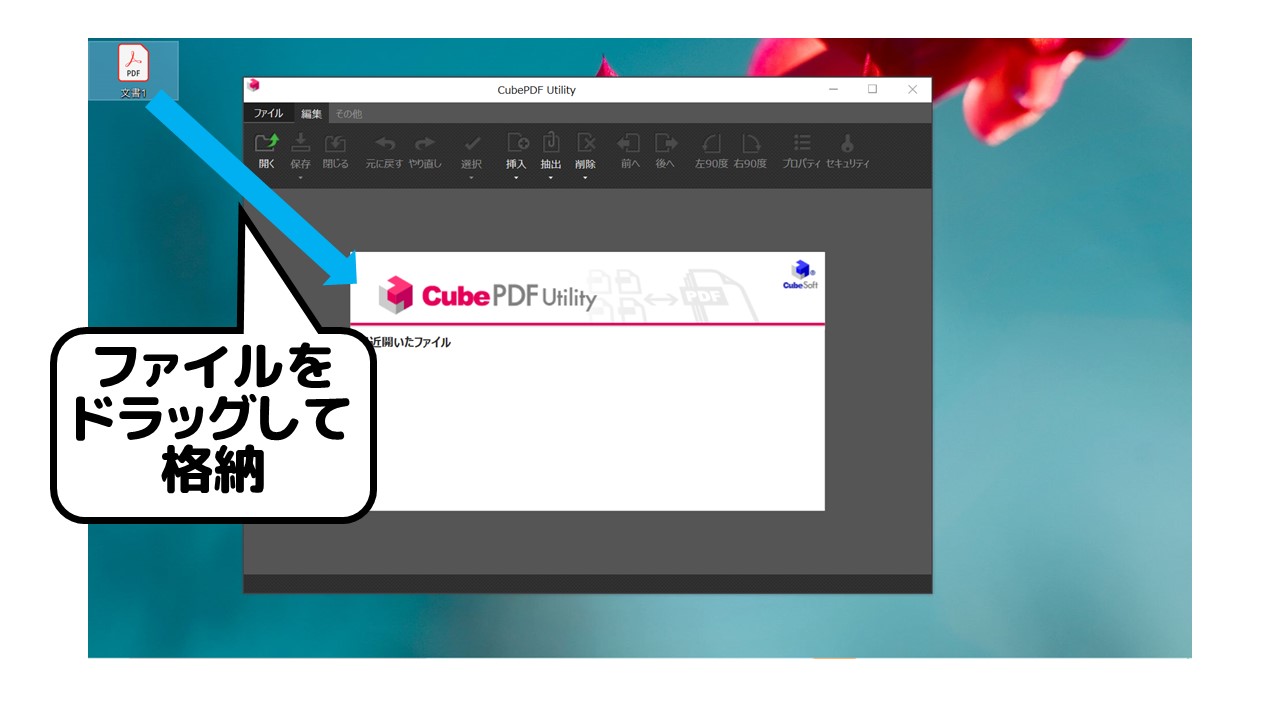The width and height of the screenshot is (1280, 720).
Task: Click the CubeSoft logo in the banner
Action: [801, 275]
